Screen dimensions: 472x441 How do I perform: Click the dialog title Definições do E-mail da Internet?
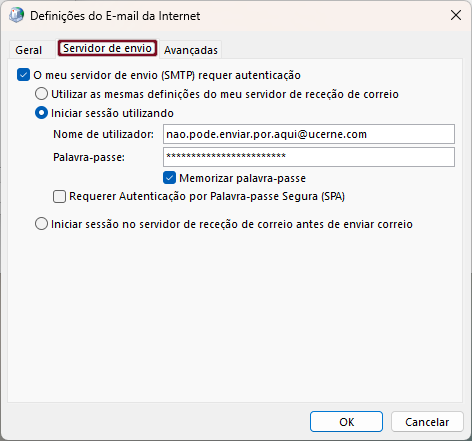tap(115, 16)
